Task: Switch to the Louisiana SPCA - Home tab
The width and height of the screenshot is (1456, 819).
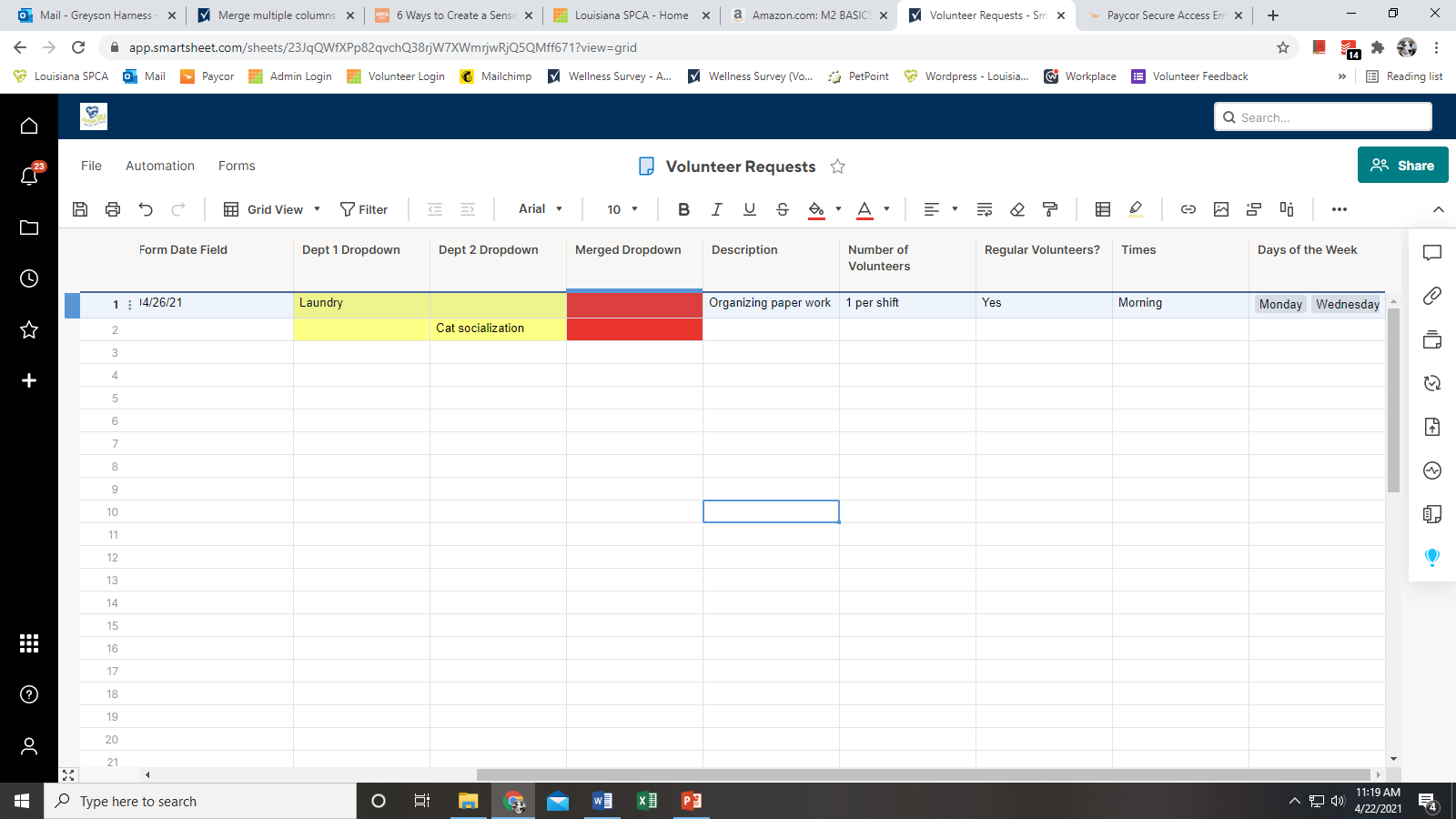Action: point(632,15)
